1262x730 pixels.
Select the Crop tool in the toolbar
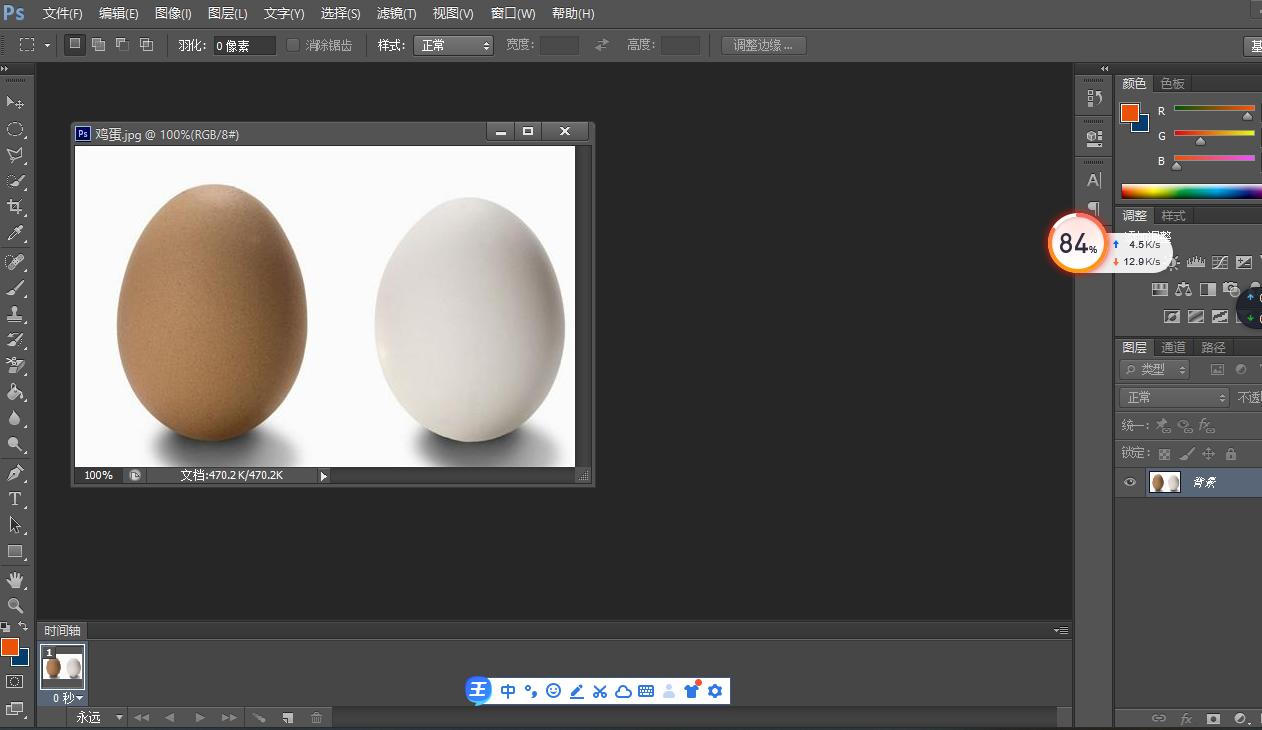pos(15,207)
